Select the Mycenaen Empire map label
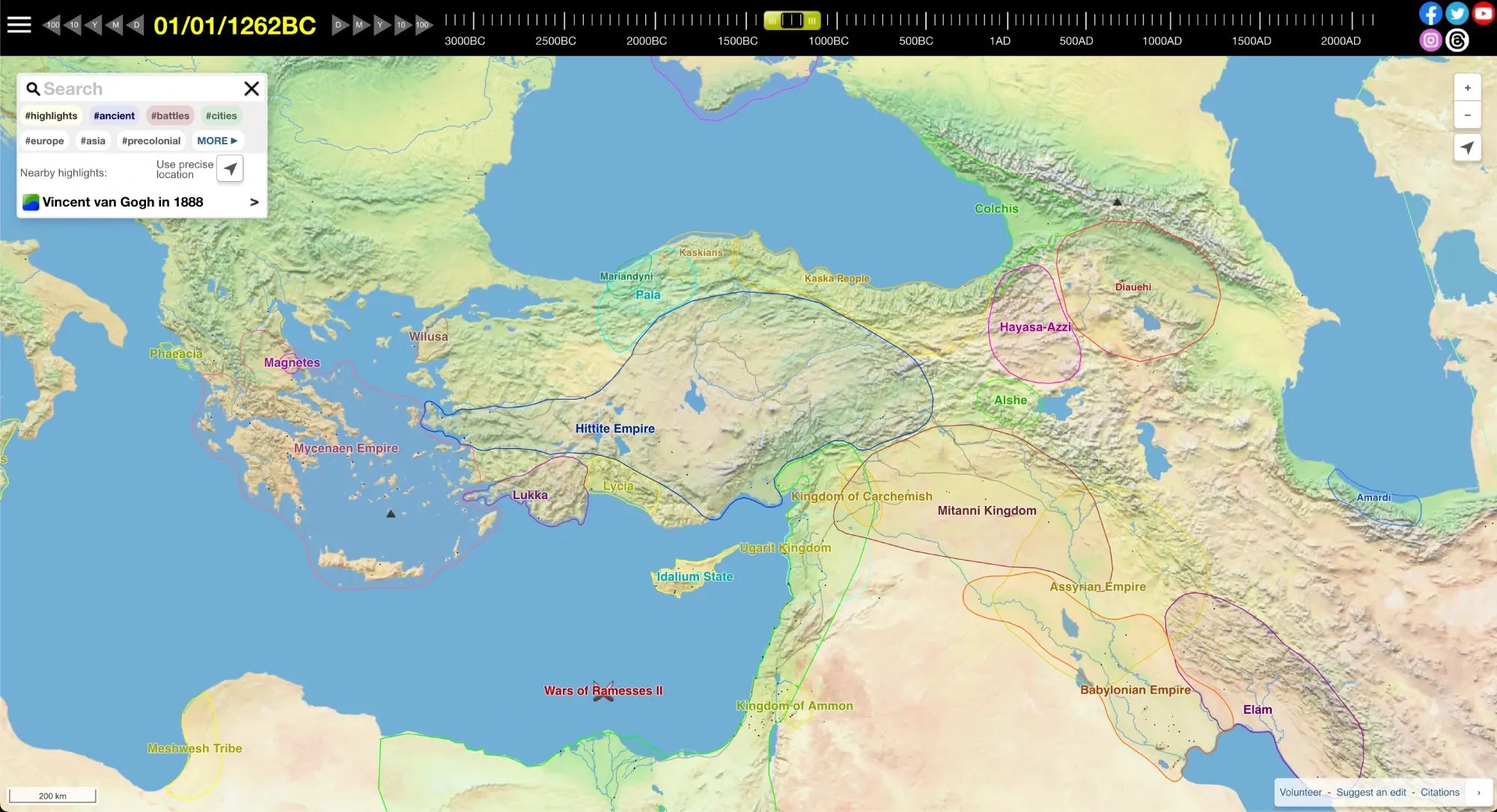 coord(346,448)
